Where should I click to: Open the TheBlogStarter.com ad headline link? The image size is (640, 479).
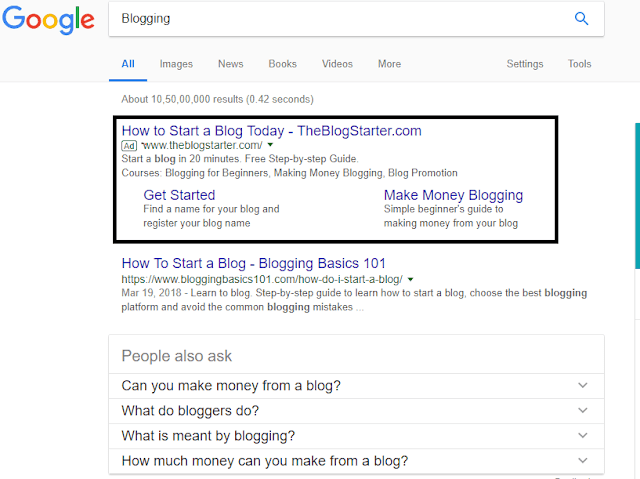pos(271,131)
